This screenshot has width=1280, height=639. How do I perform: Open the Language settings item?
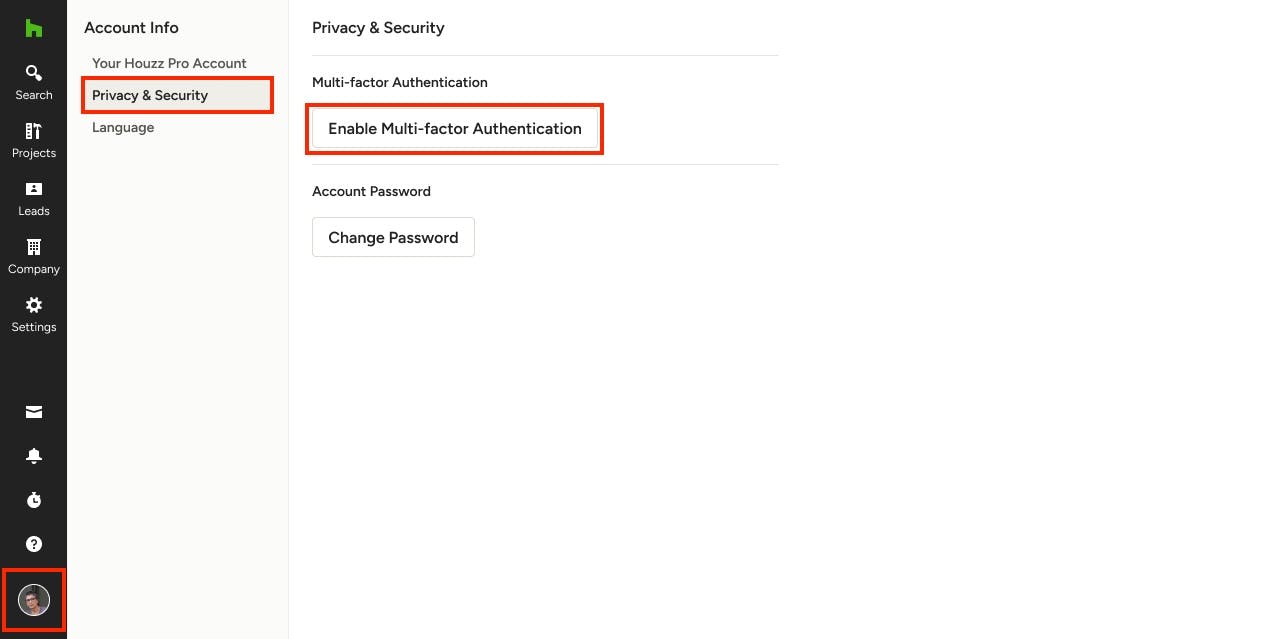click(x=123, y=127)
